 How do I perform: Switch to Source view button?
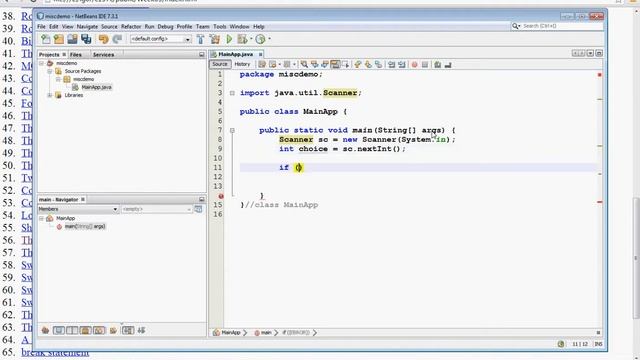(220, 64)
